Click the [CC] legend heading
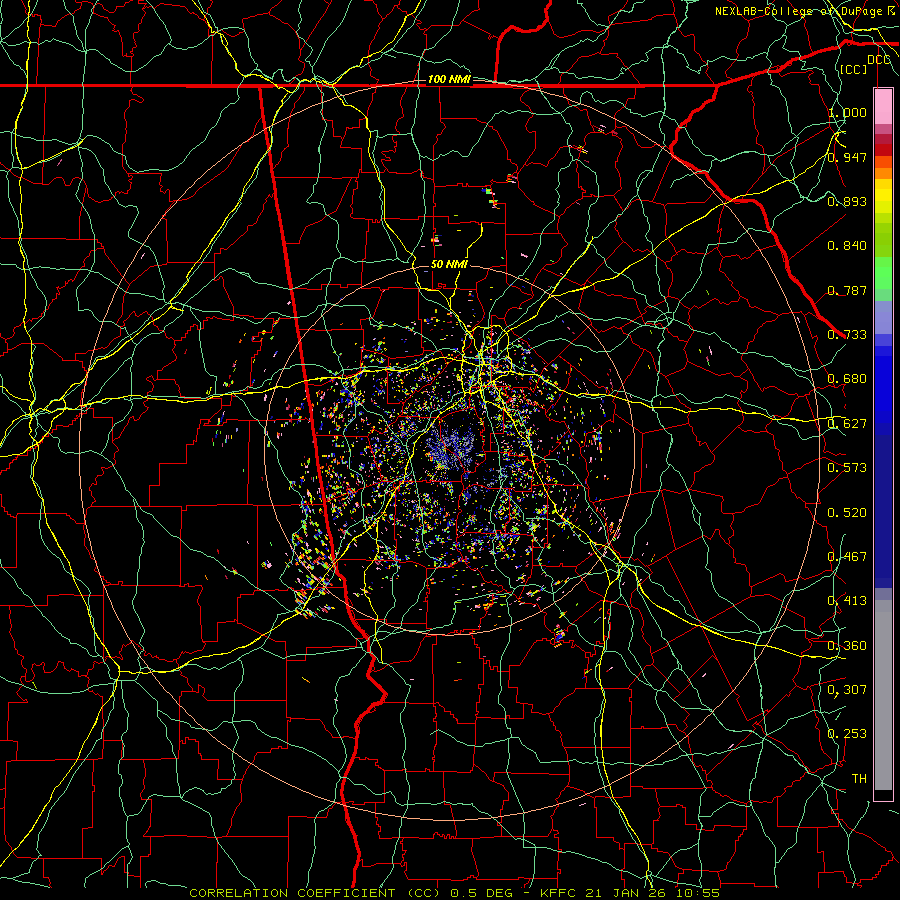900x900 pixels. [x=853, y=69]
